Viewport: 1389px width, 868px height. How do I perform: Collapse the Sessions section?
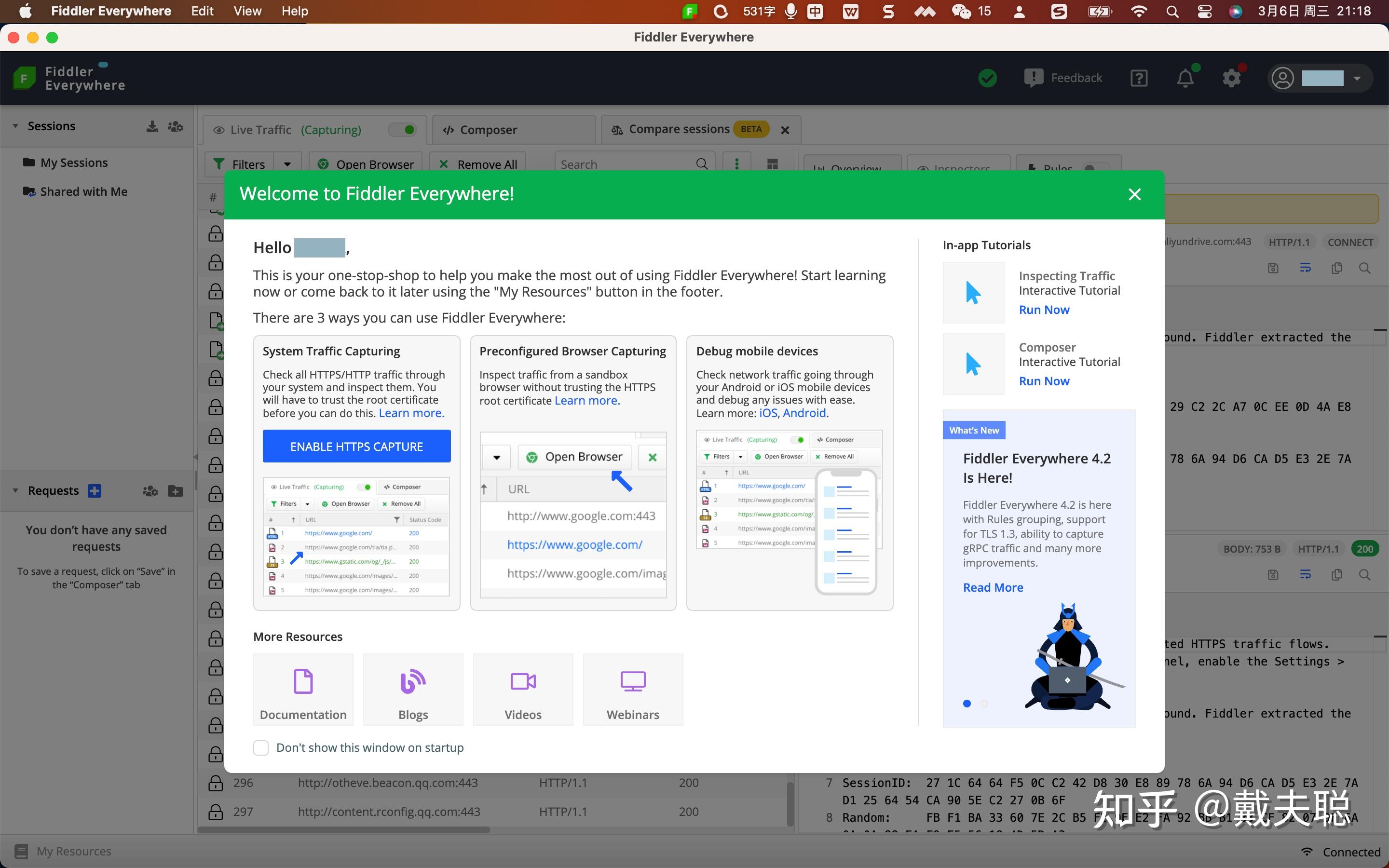click(x=15, y=126)
